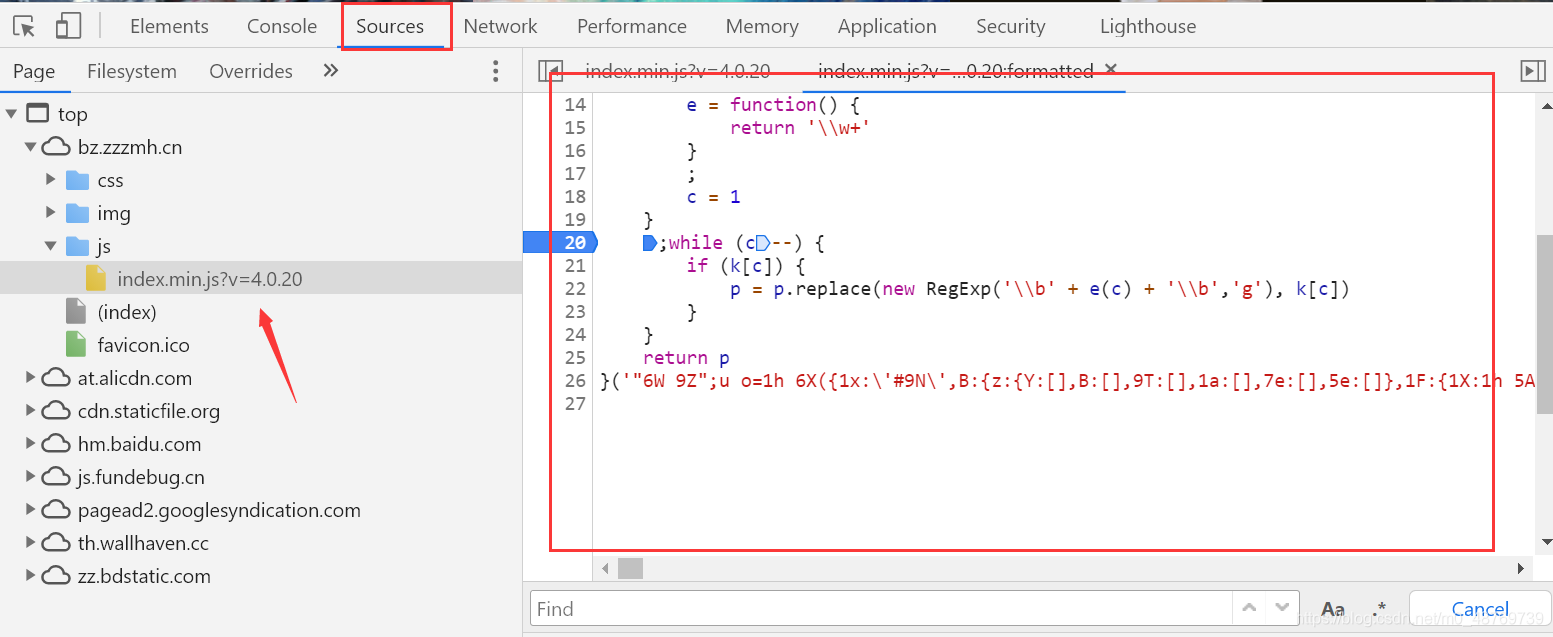Set a breakpoint on line 14
Viewport: 1553px width, 637px height.
574,105
